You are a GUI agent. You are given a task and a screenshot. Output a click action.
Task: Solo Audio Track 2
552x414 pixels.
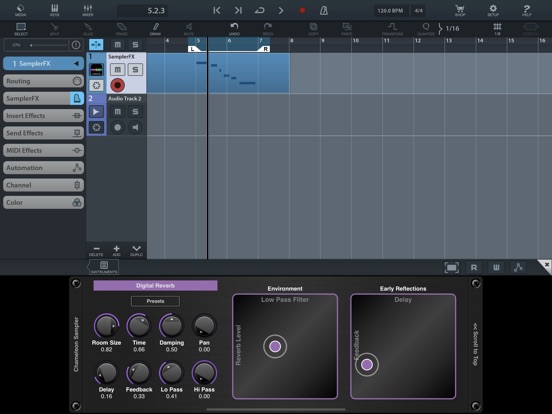pyautogui.click(x=135, y=112)
